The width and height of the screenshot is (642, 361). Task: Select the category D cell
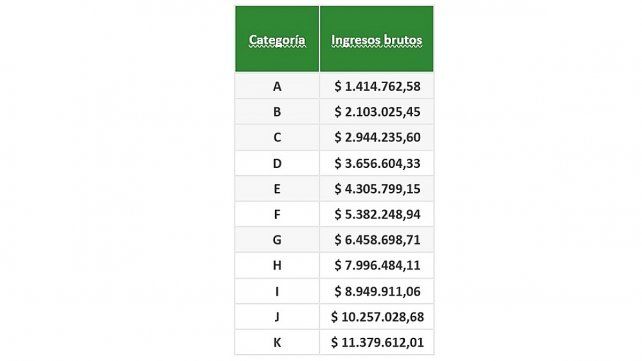(x=277, y=163)
